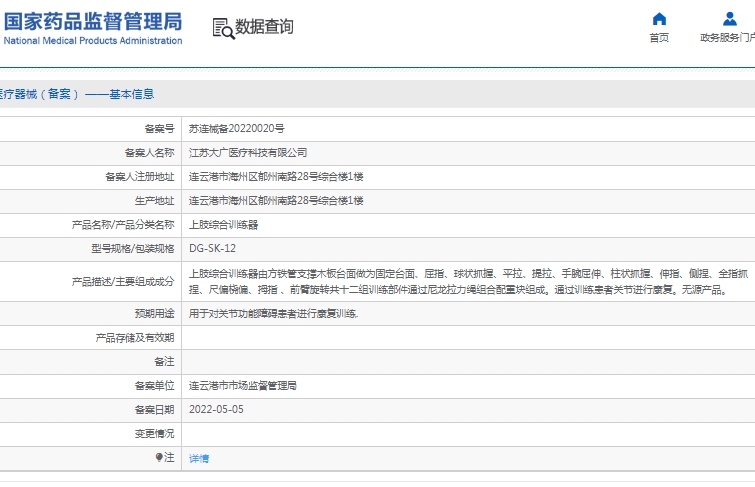Image resolution: width=755 pixels, height=487 pixels.
Task: Click the 变更情况 row label
Action: (155, 434)
